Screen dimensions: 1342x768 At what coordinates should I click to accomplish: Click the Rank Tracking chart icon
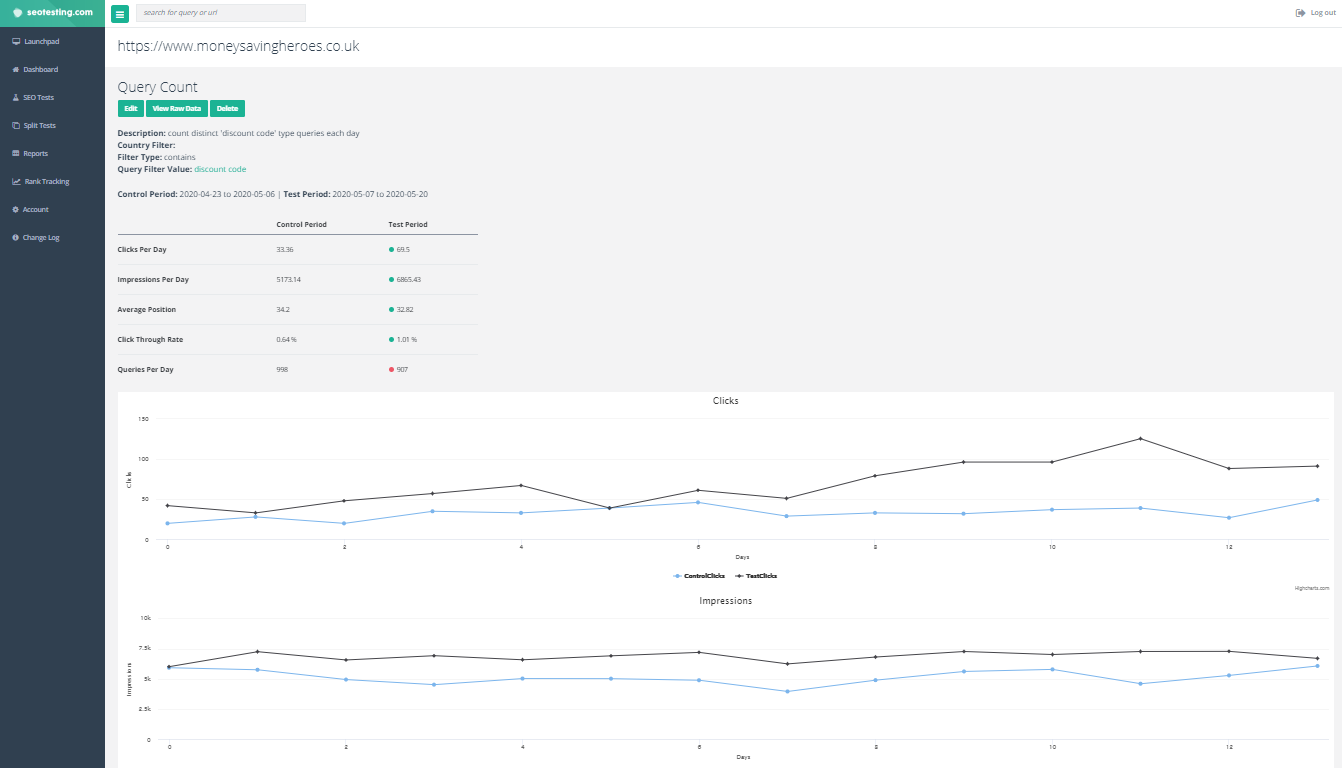click(16, 181)
